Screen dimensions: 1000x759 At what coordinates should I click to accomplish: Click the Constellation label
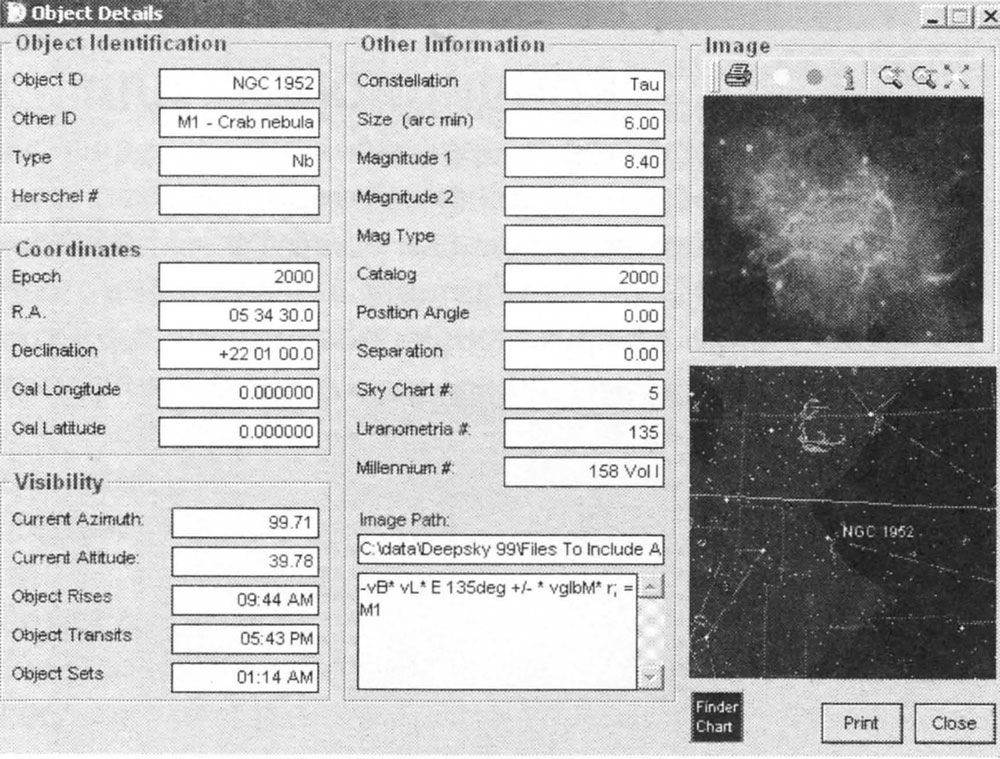pos(408,81)
